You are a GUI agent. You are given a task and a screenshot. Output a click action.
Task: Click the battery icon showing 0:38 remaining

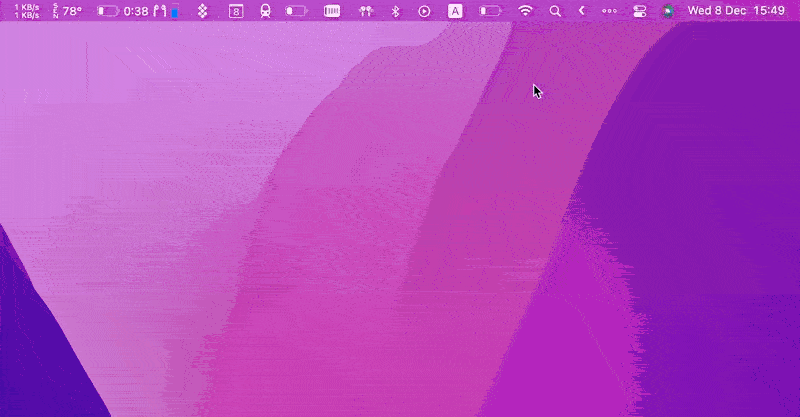(x=122, y=11)
